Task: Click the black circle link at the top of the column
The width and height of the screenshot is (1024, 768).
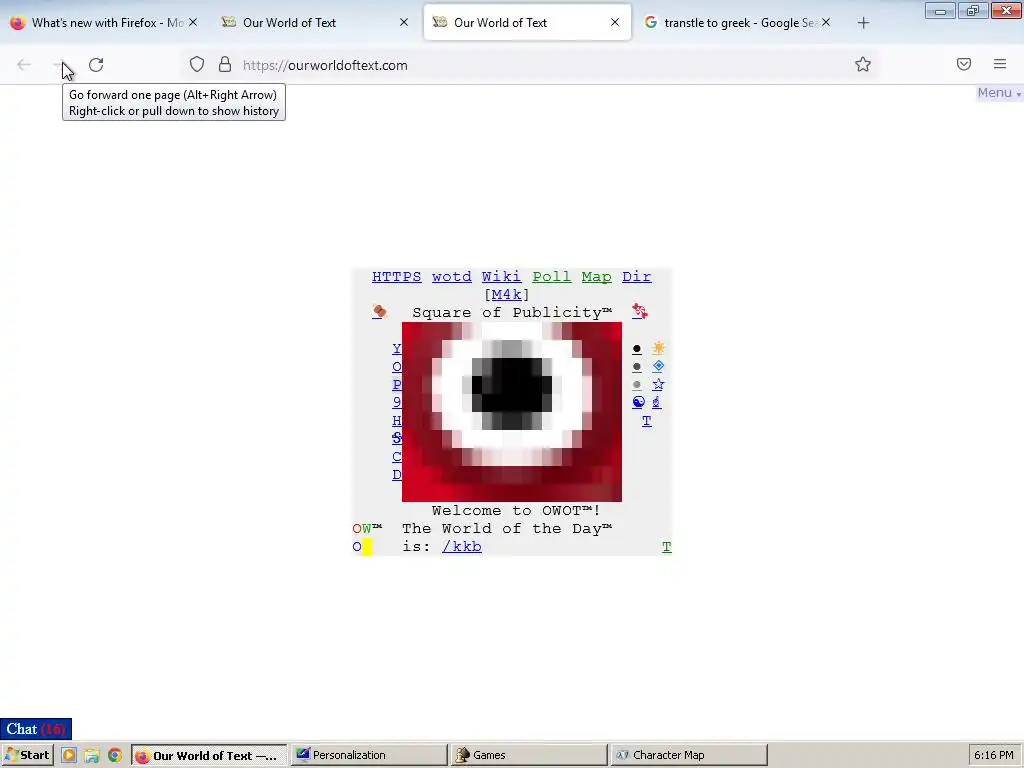Action: point(637,349)
